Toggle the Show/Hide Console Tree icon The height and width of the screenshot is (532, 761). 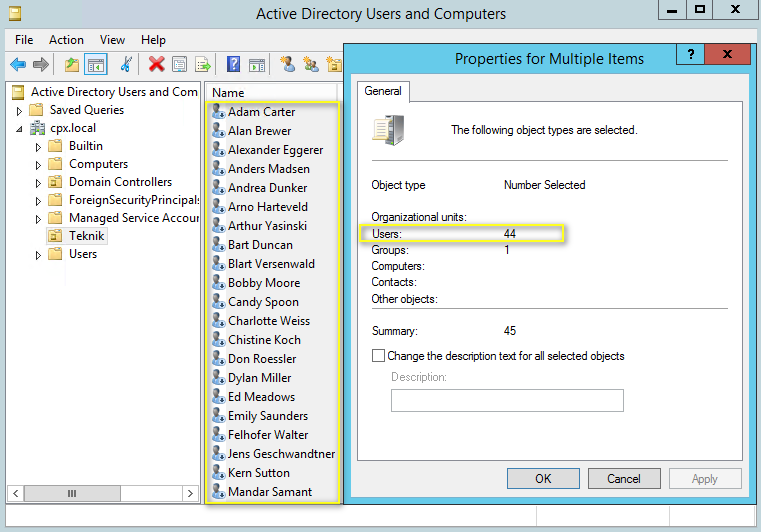click(96, 64)
